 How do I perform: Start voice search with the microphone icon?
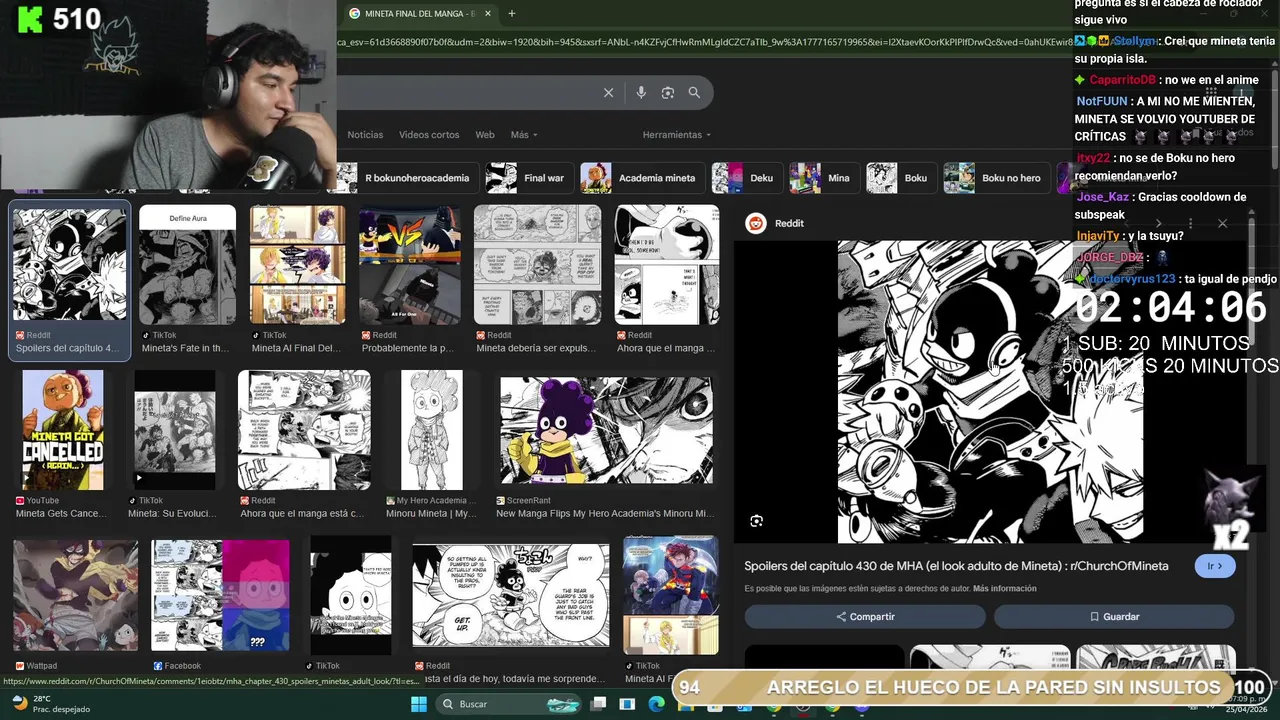[641, 93]
